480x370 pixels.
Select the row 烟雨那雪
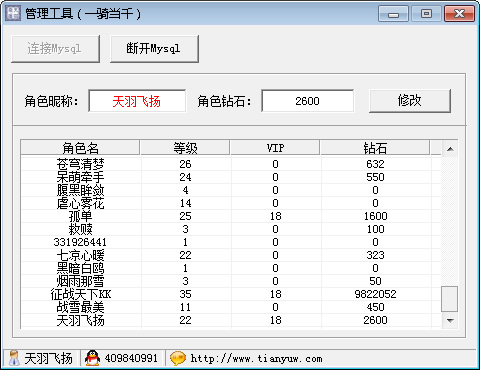[231, 281]
